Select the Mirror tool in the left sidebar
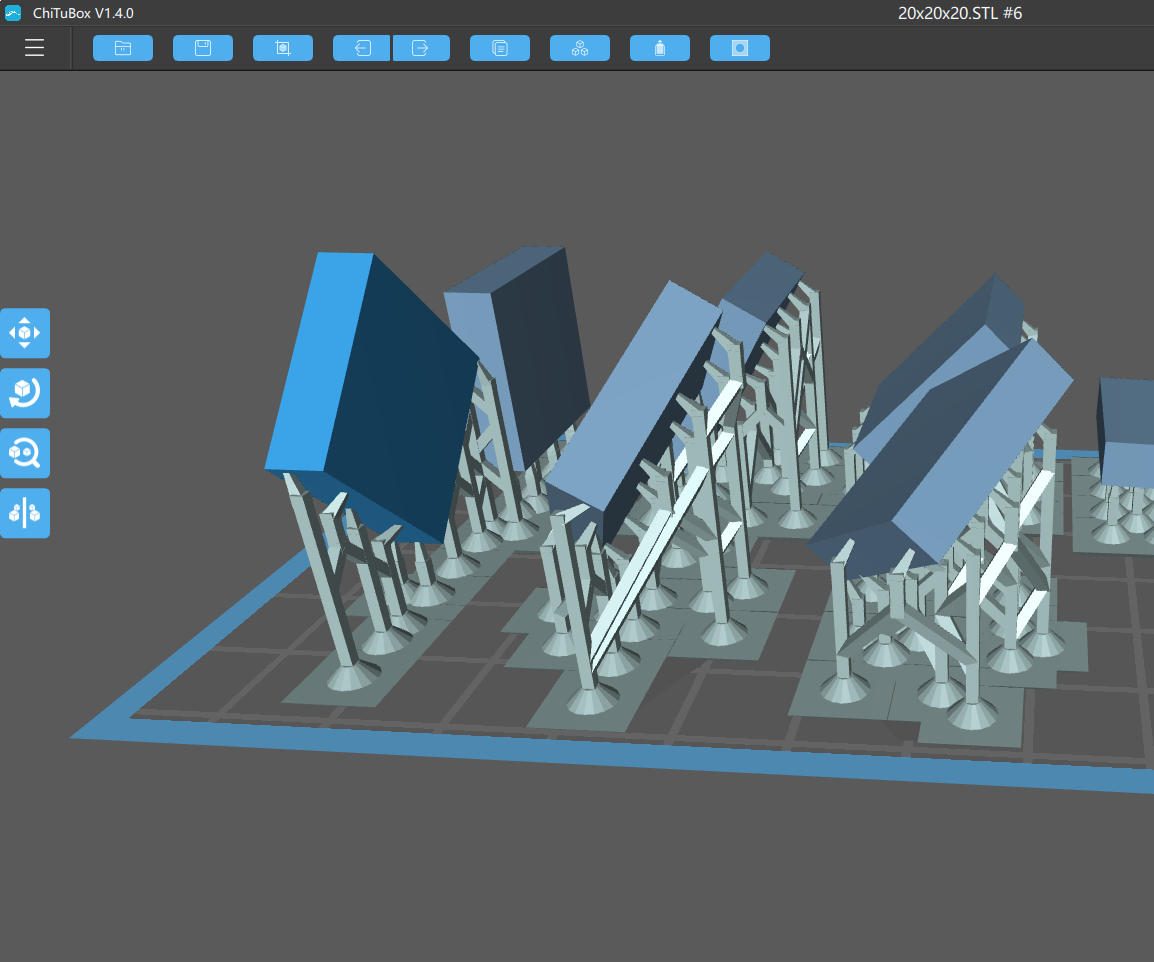 [25, 513]
